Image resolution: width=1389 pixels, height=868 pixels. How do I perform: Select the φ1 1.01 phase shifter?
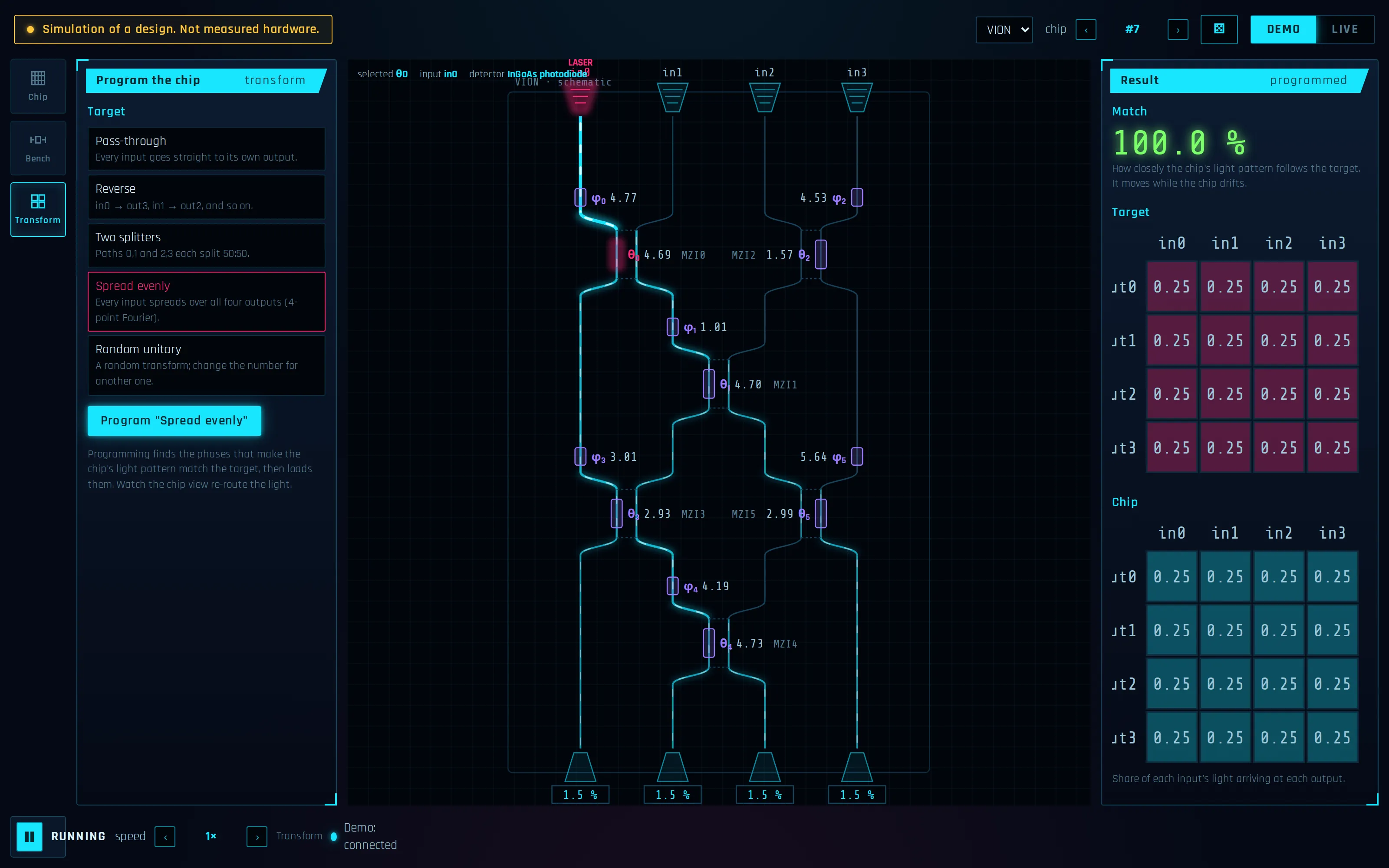click(x=673, y=327)
